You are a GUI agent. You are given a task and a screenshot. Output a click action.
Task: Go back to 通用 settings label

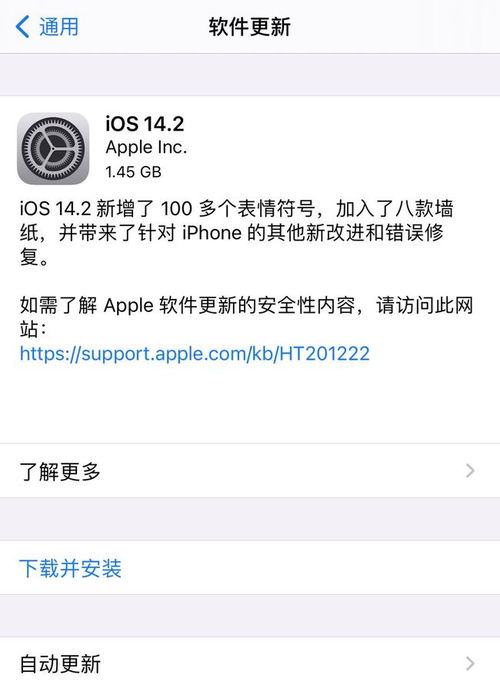click(x=59, y=26)
